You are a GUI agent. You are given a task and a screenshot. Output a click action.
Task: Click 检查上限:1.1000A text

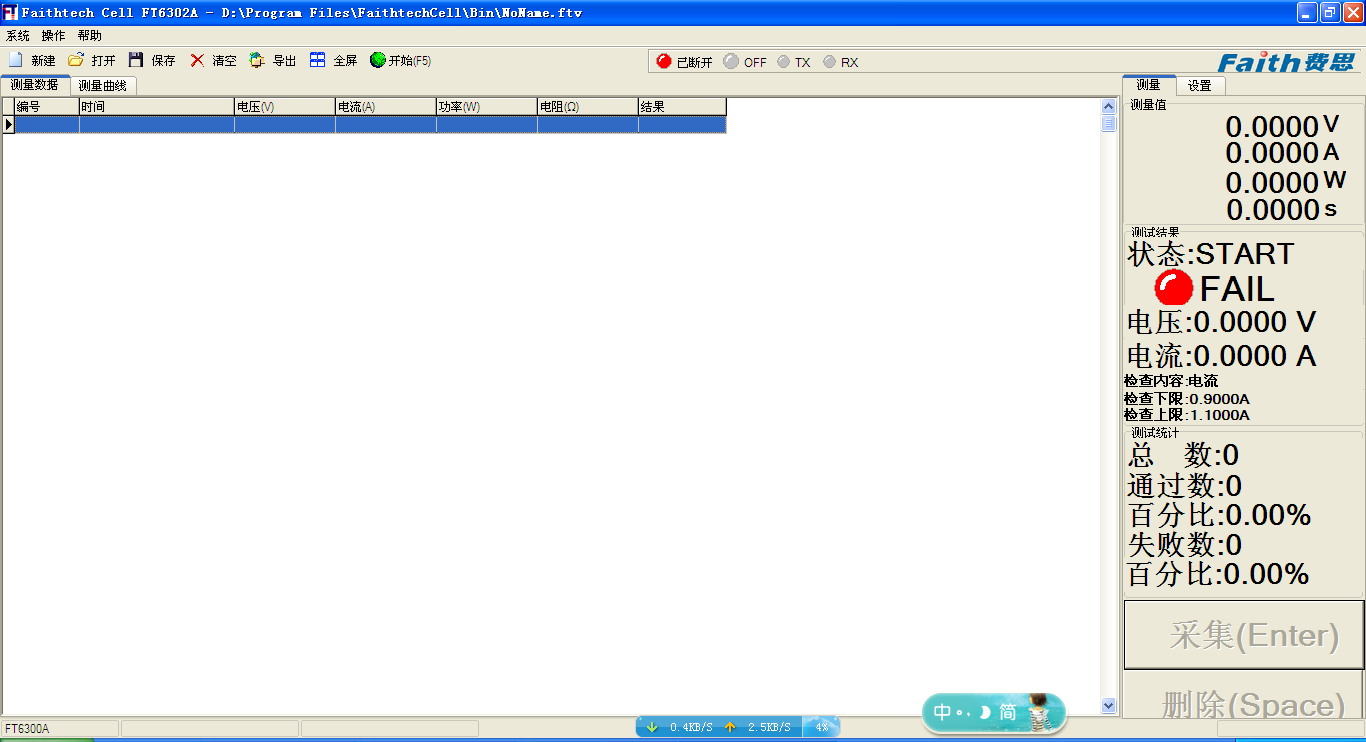coord(1187,415)
